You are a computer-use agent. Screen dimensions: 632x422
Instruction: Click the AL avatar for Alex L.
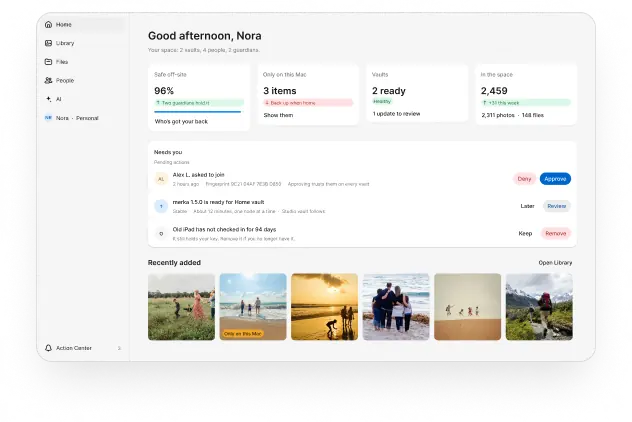coord(161,179)
